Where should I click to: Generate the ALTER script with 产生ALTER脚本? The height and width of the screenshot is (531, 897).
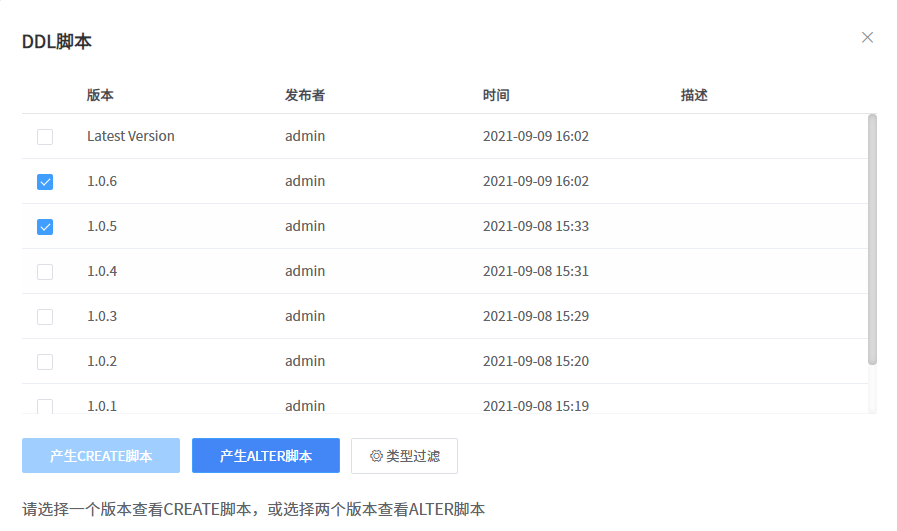tap(265, 455)
